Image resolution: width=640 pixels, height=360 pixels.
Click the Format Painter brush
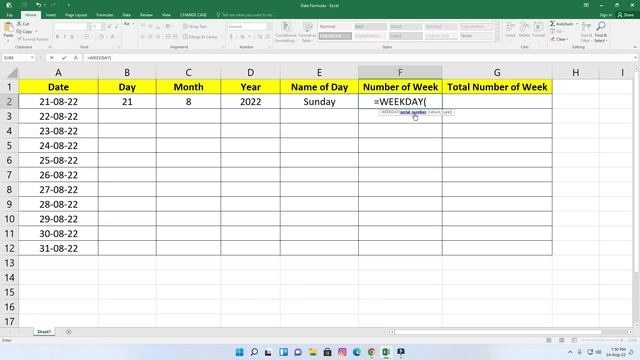click(19, 39)
